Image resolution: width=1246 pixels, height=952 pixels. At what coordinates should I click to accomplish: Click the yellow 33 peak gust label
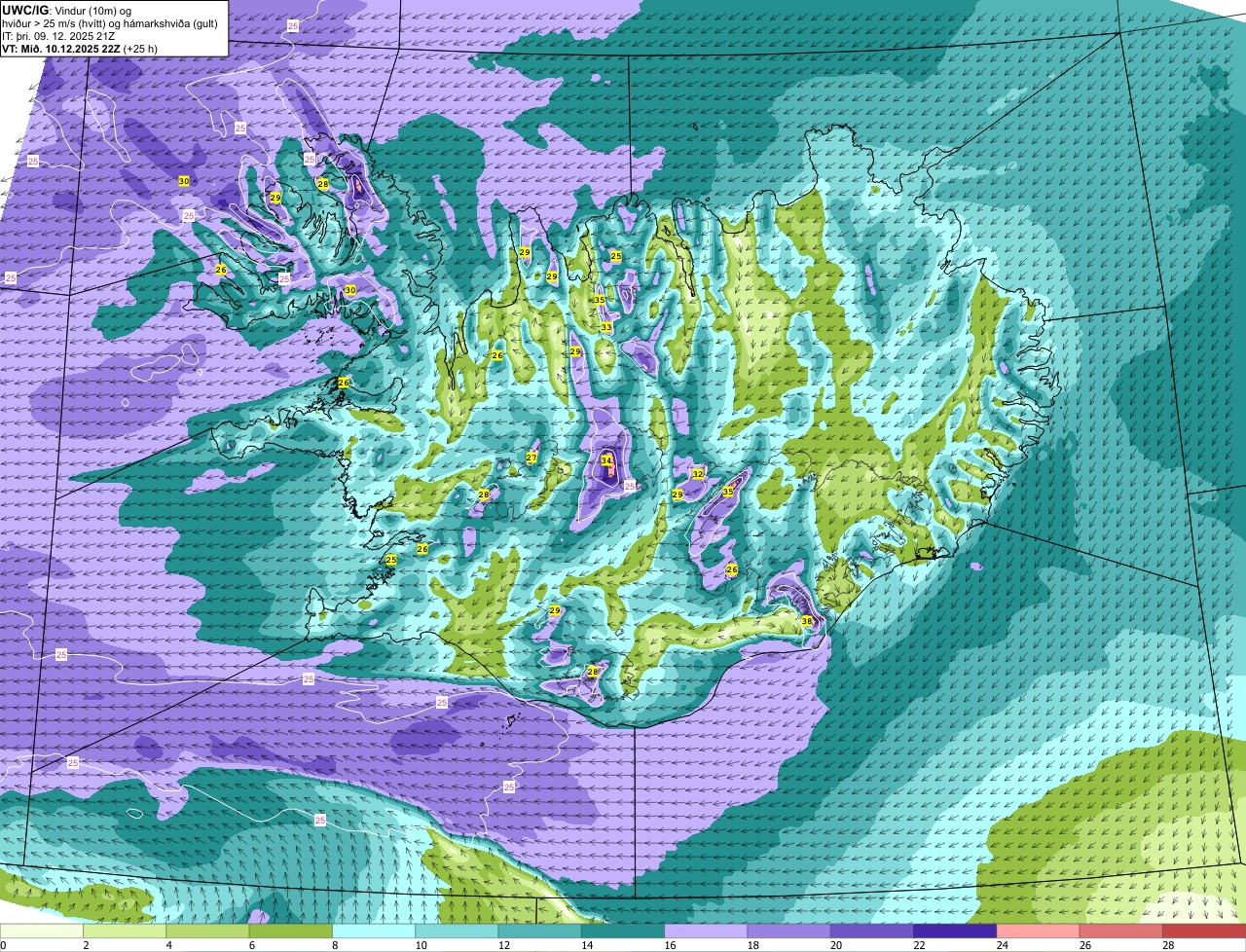pos(606,327)
